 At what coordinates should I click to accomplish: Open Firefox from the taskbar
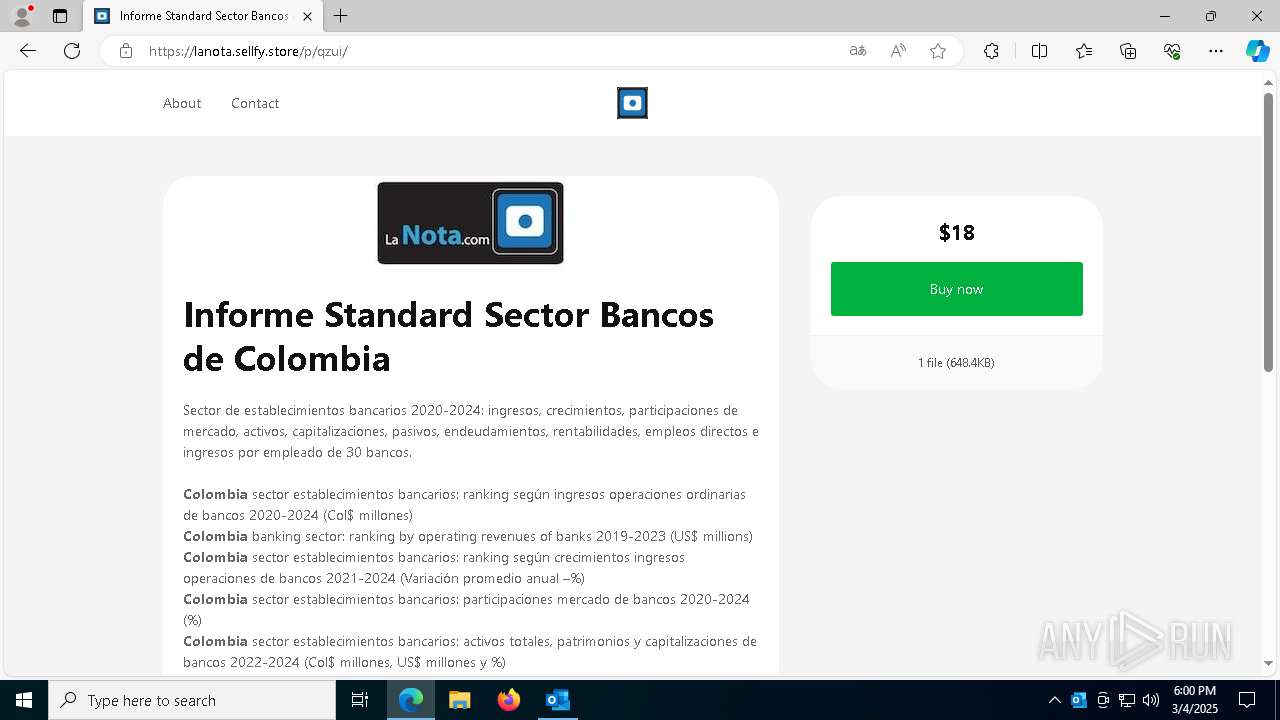pos(509,700)
